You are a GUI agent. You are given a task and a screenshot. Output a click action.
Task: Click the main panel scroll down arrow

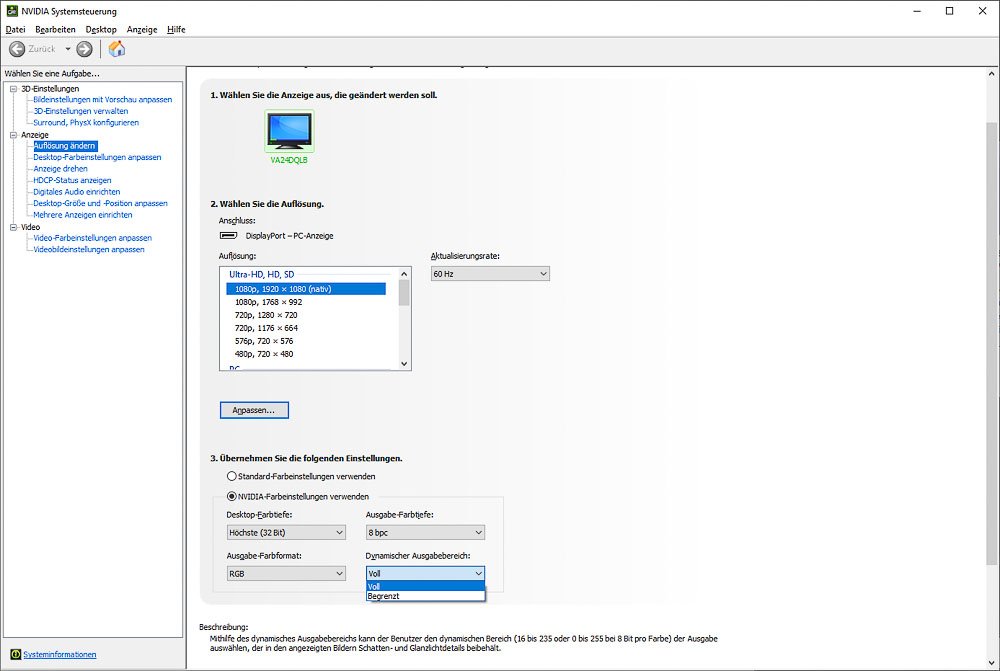[992, 663]
